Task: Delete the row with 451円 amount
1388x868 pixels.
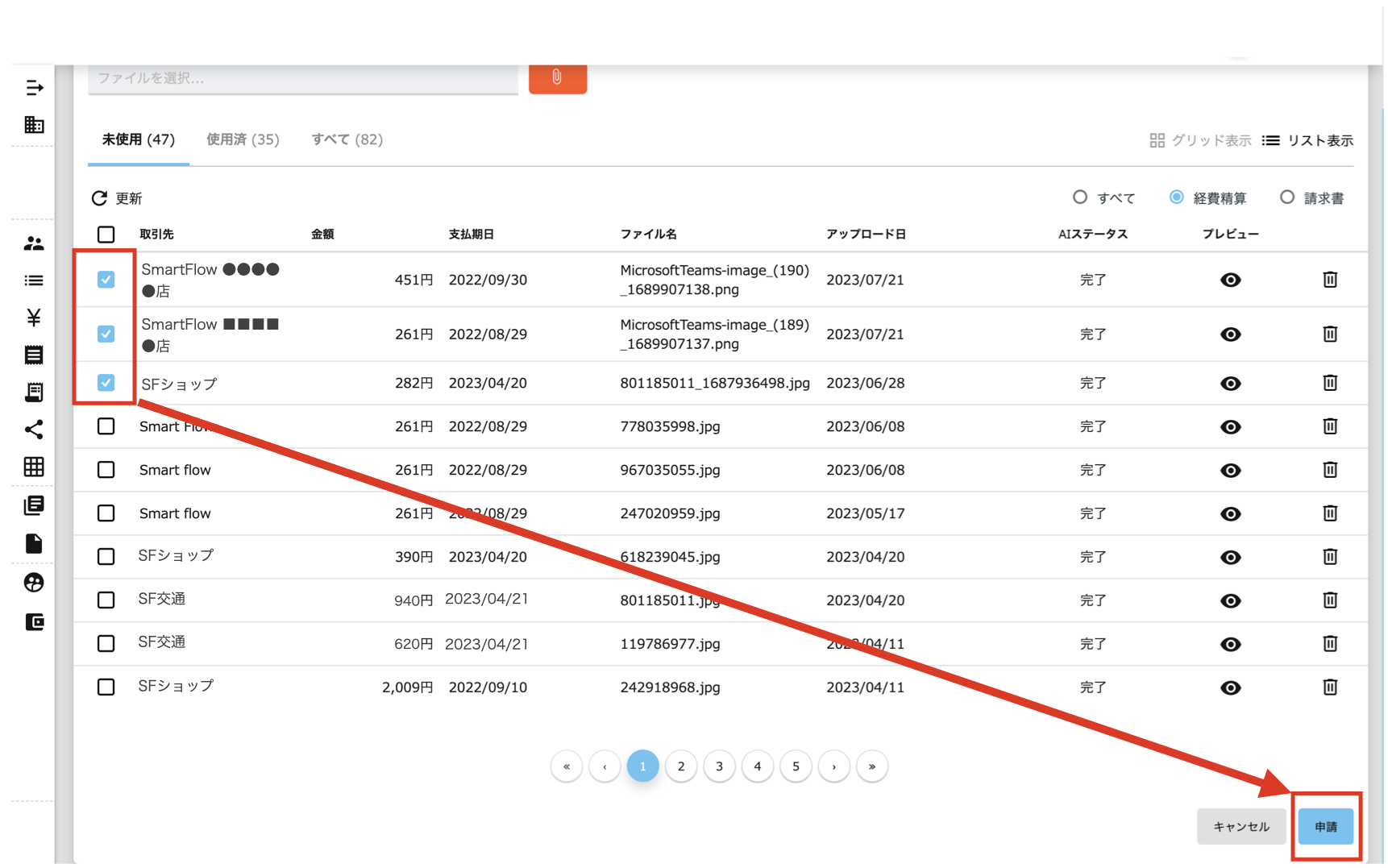Action: click(1330, 280)
